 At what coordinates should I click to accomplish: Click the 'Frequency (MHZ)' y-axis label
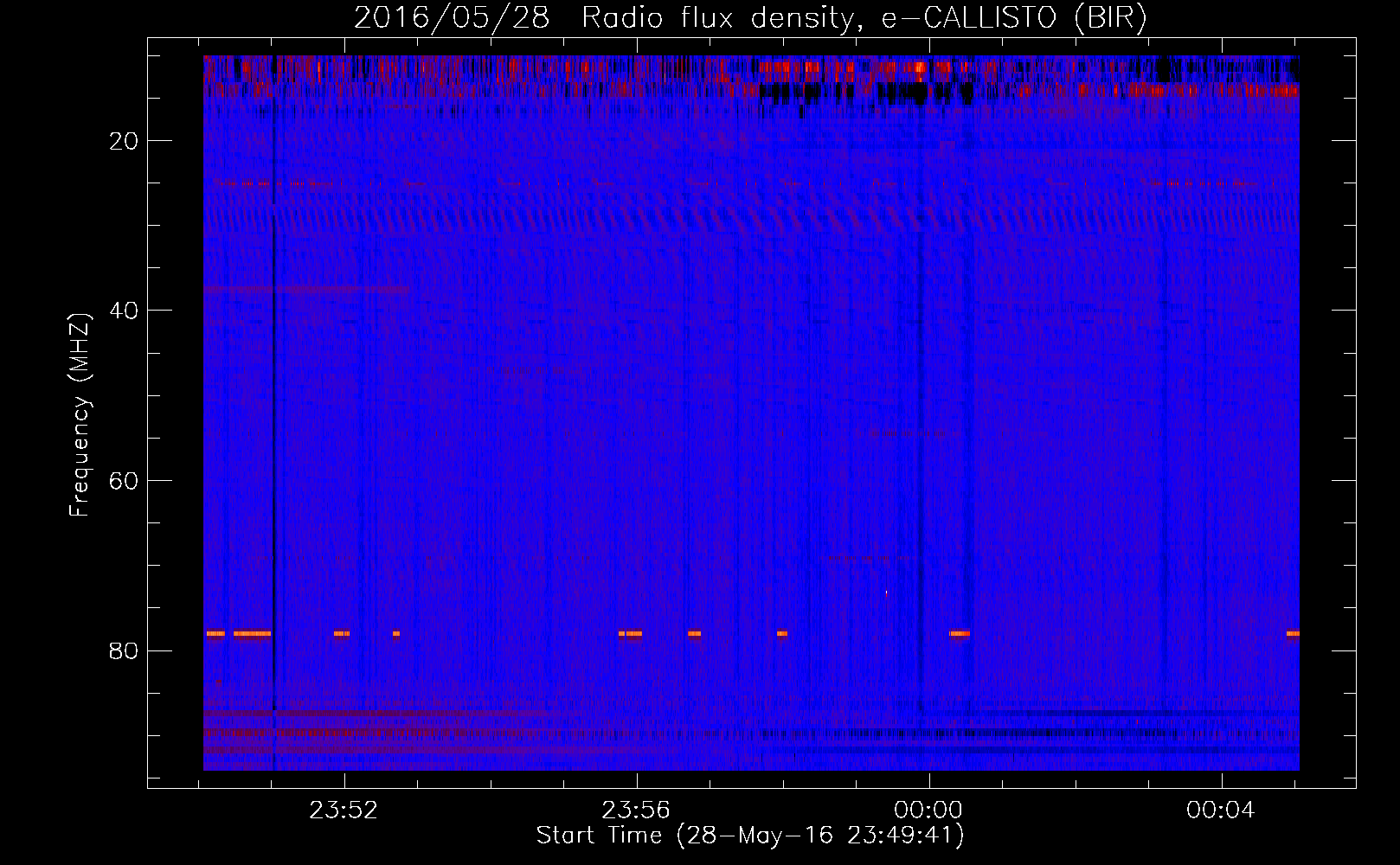pyautogui.click(x=80, y=415)
